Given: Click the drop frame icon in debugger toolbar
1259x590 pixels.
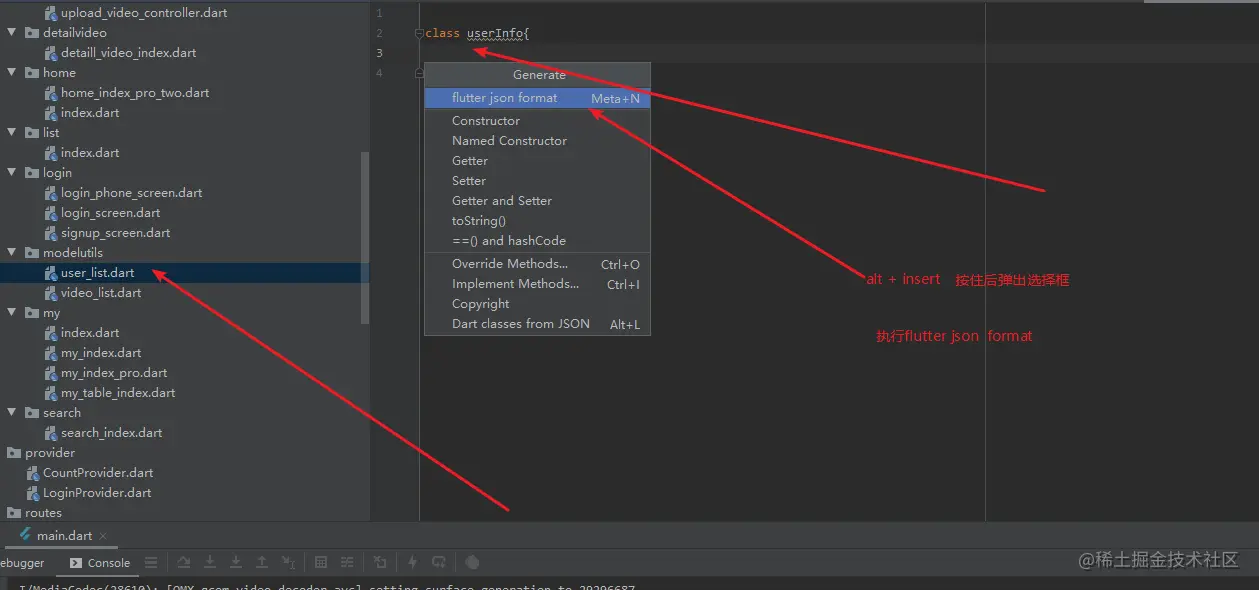Looking at the screenshot, I should click(380, 563).
